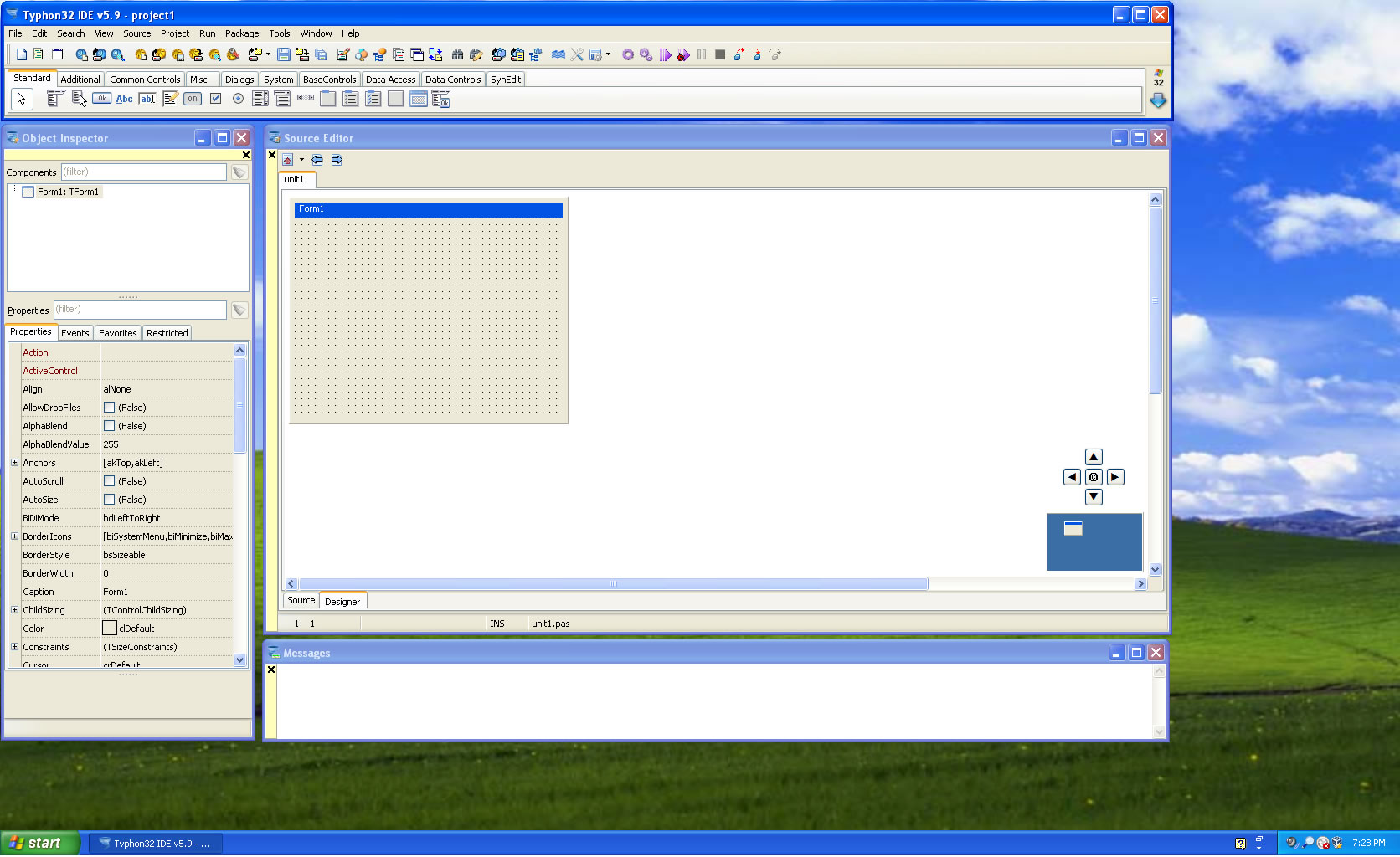Image resolution: width=1400 pixels, height=857 pixels.
Task: Open the Package menu
Action: coord(242,33)
